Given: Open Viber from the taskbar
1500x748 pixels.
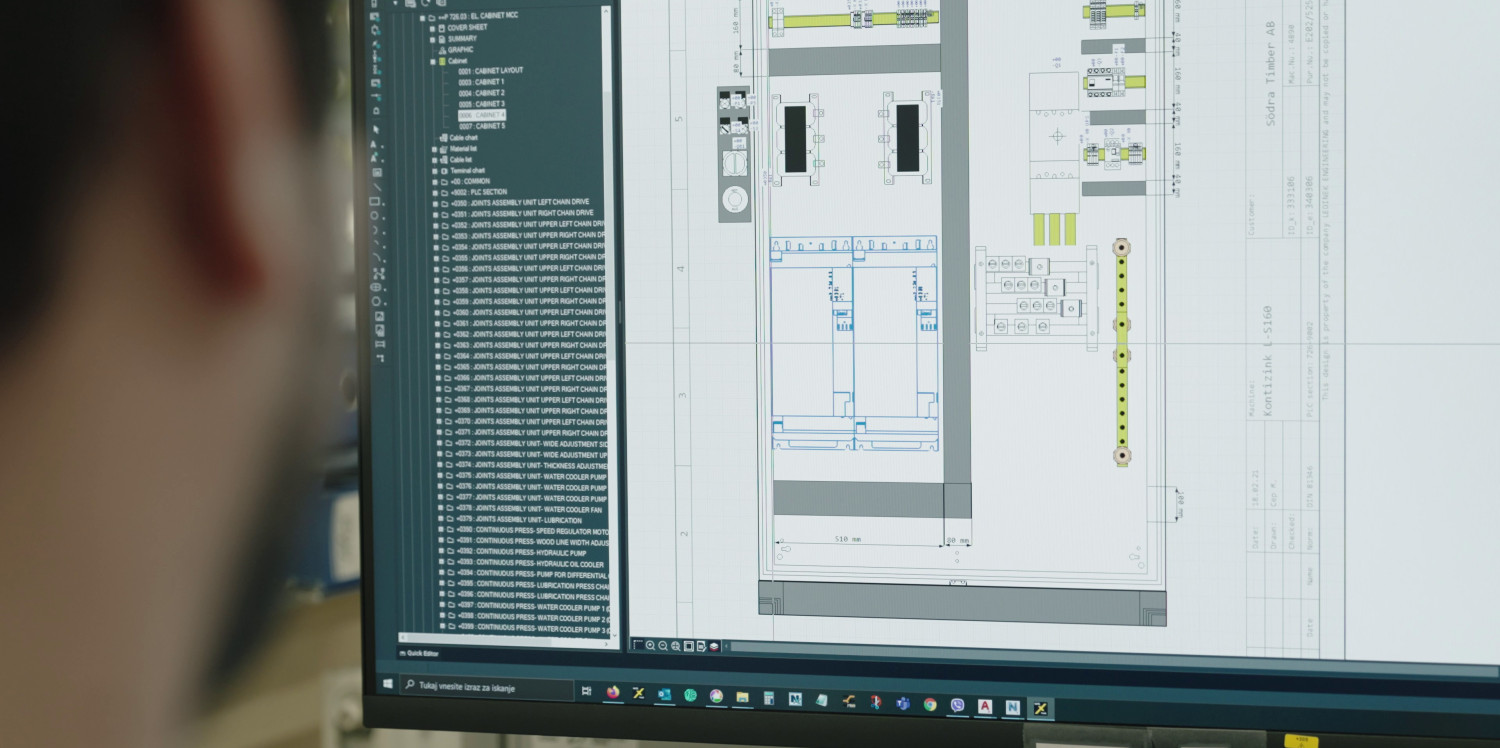Looking at the screenshot, I should click(x=958, y=705).
